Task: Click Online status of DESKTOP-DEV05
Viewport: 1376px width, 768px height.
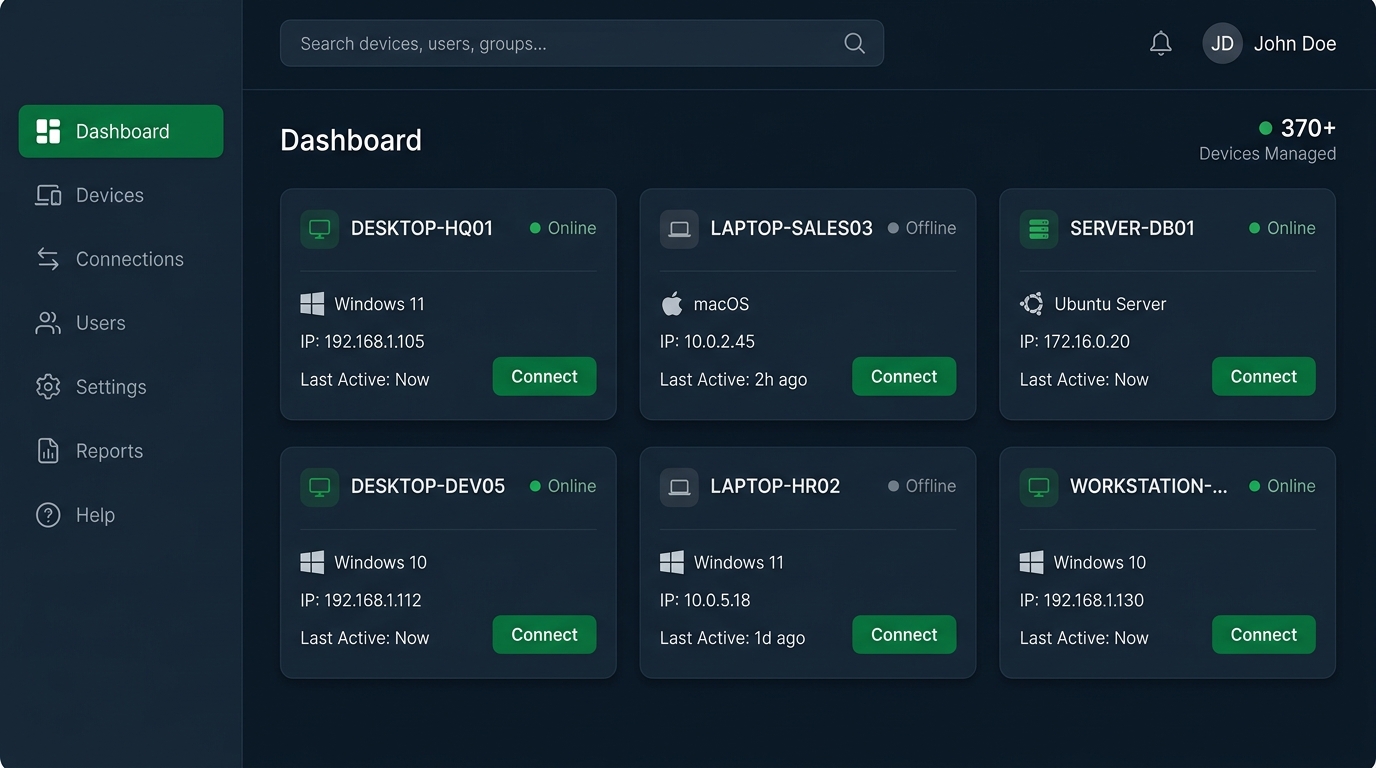Action: (563, 487)
